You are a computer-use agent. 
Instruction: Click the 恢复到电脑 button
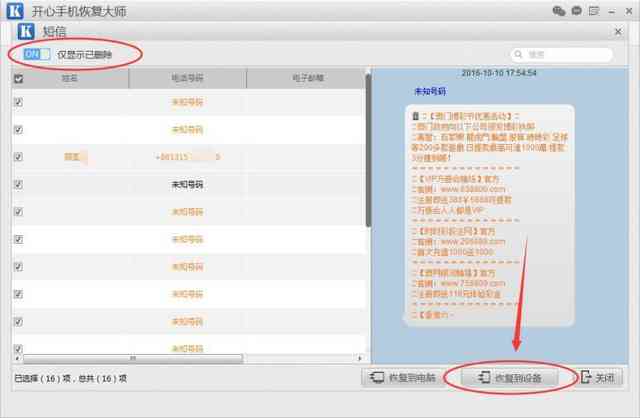(x=402, y=378)
